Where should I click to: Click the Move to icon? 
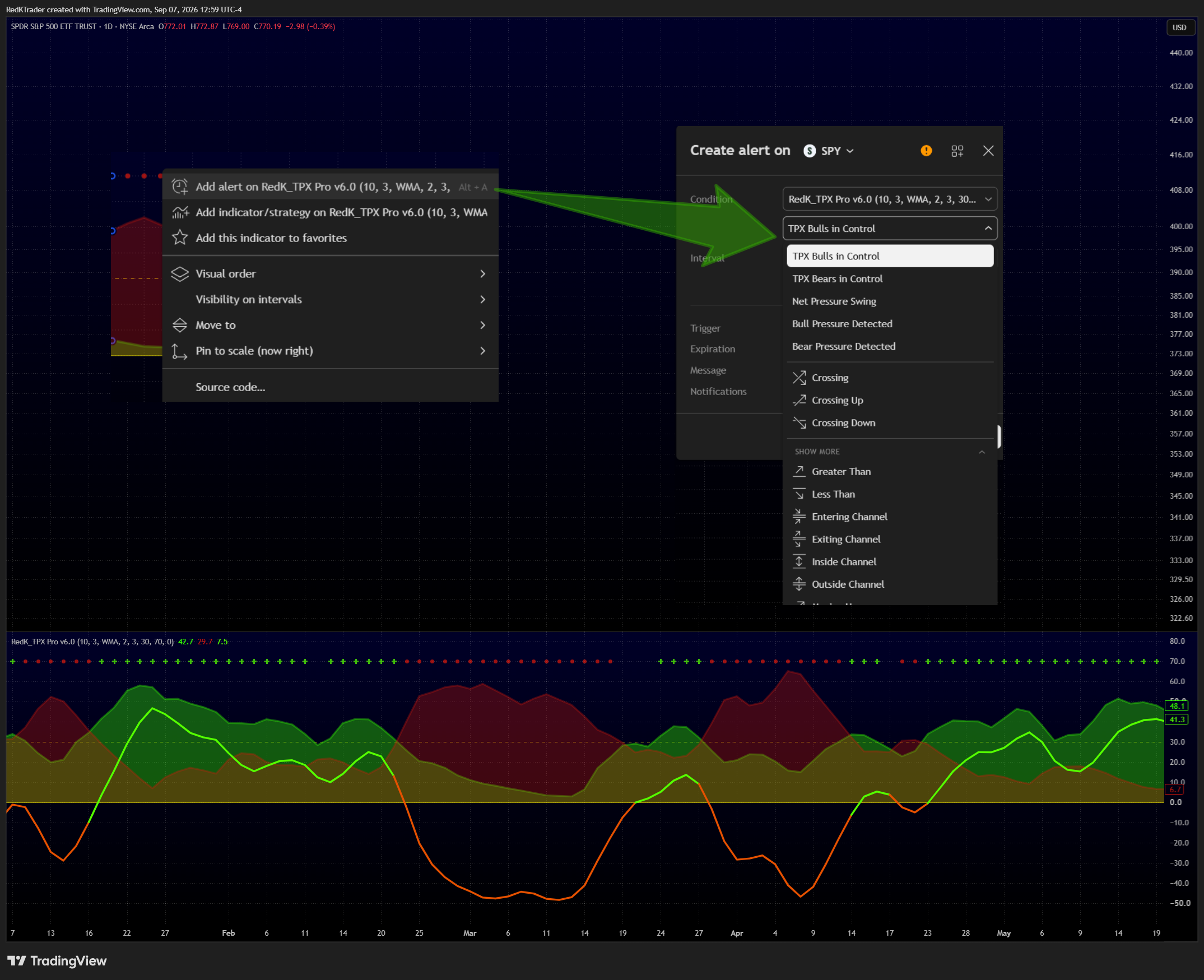pos(179,325)
